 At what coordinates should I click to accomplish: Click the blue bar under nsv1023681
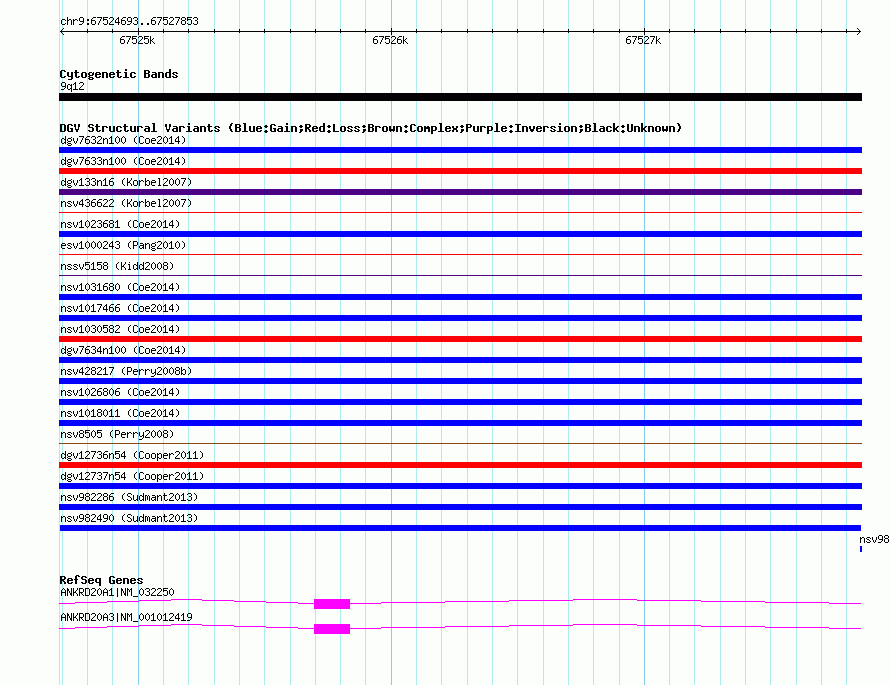click(460, 234)
